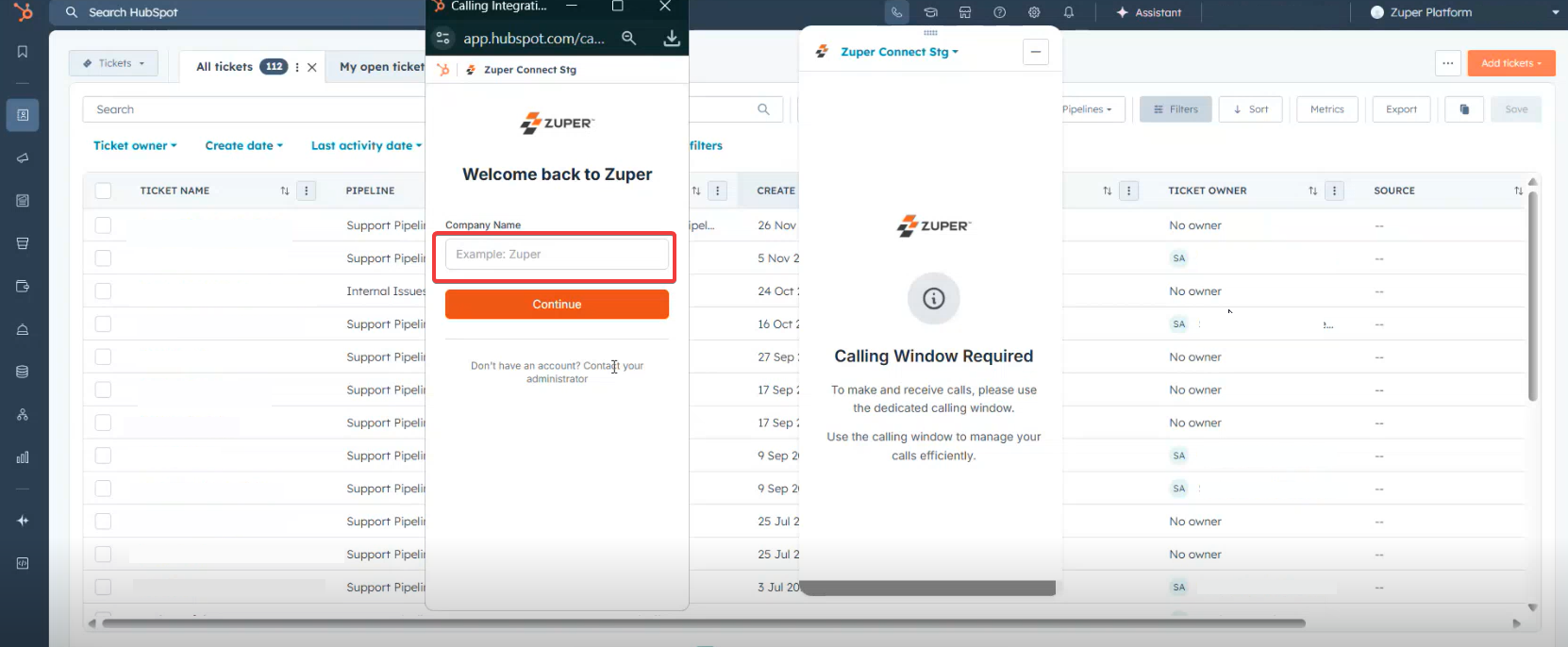Click the Metrics button
Screen dimensions: 1568x647
coord(1327,109)
